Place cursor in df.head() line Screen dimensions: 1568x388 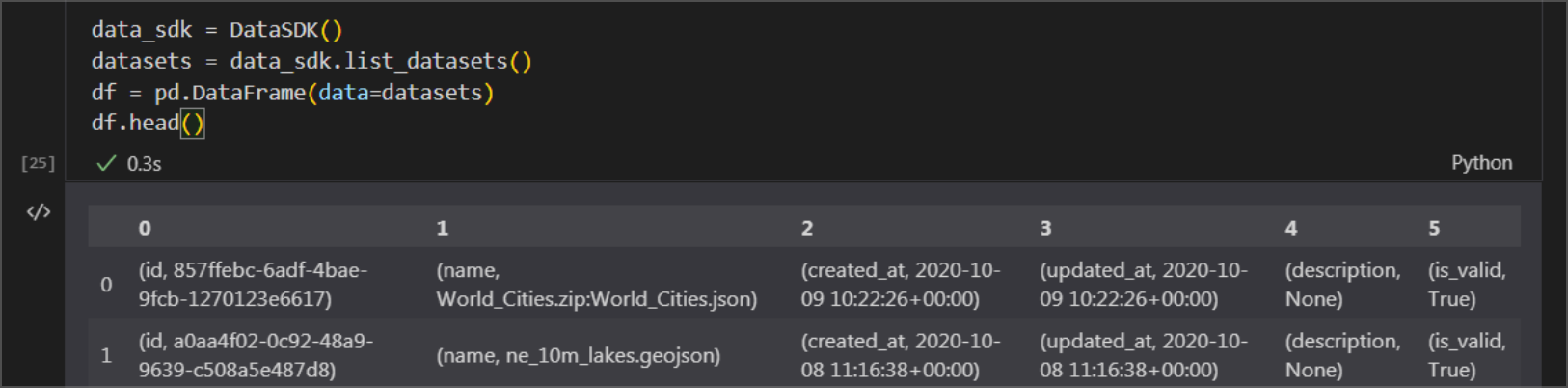pyautogui.click(x=148, y=124)
